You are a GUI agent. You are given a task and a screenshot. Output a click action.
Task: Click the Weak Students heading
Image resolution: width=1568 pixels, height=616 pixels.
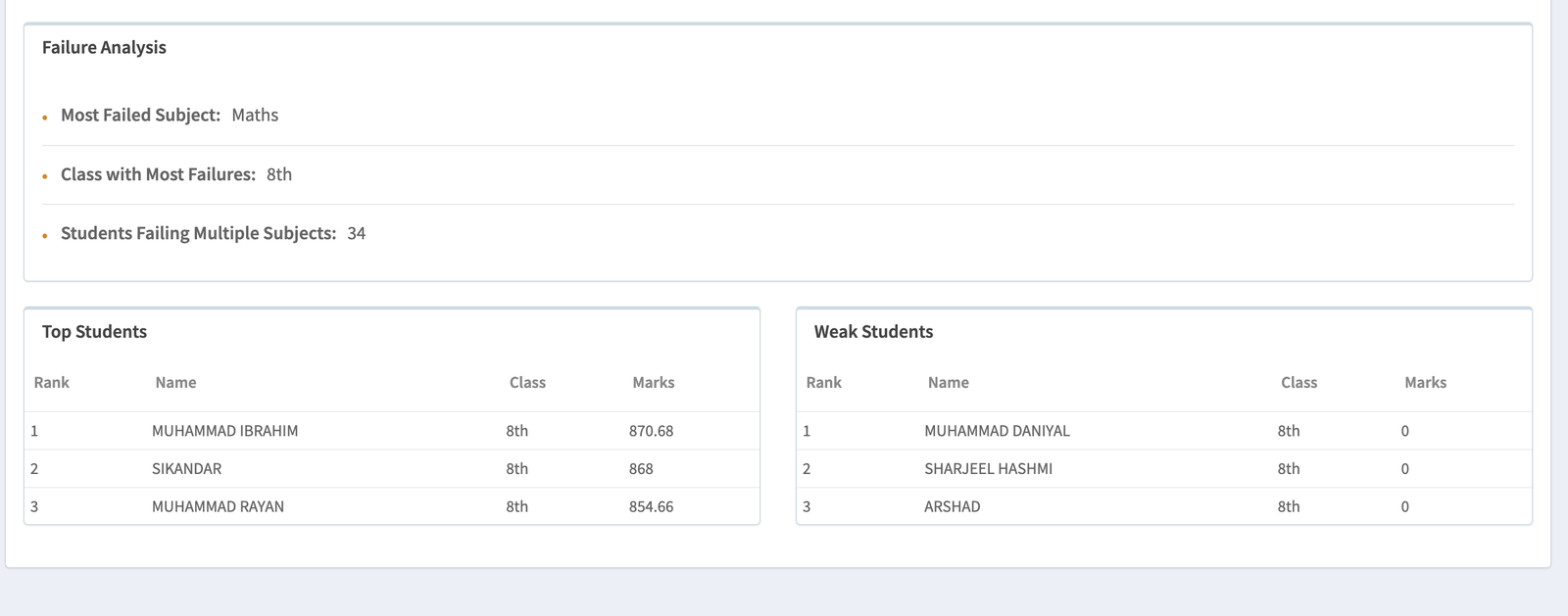click(x=873, y=331)
